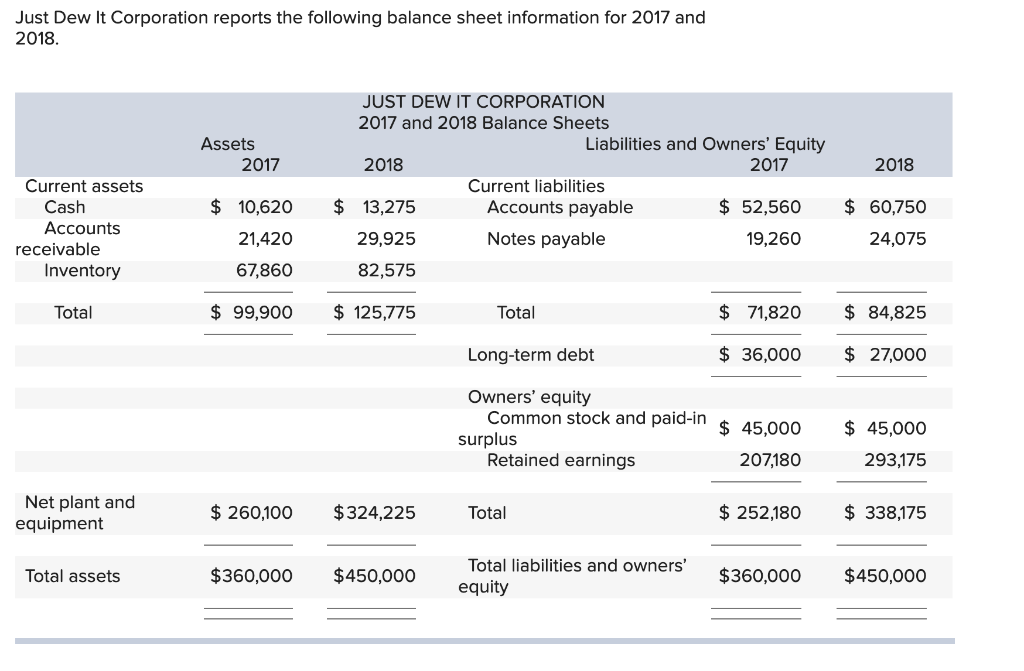Select the Inventory row label
Viewport: 1024px width, 671px height.
pyautogui.click(x=82, y=270)
